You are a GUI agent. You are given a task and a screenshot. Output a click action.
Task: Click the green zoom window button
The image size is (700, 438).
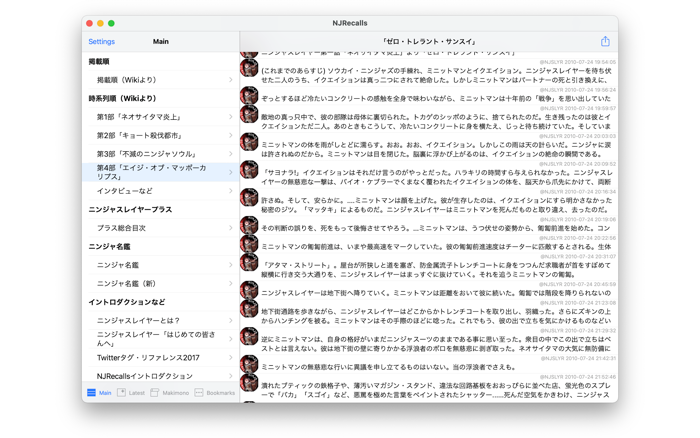point(111,23)
